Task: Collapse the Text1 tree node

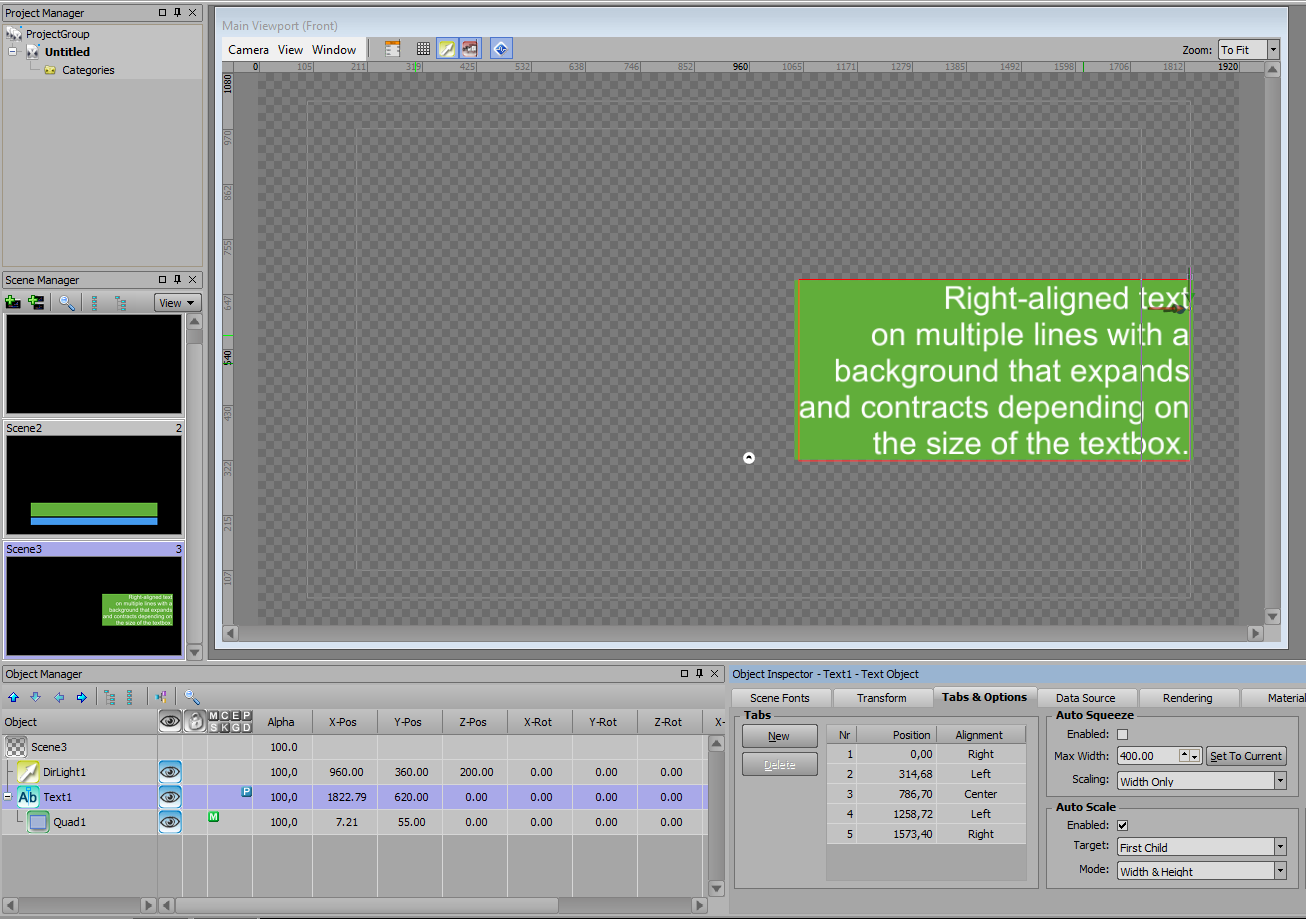Action: 8,797
